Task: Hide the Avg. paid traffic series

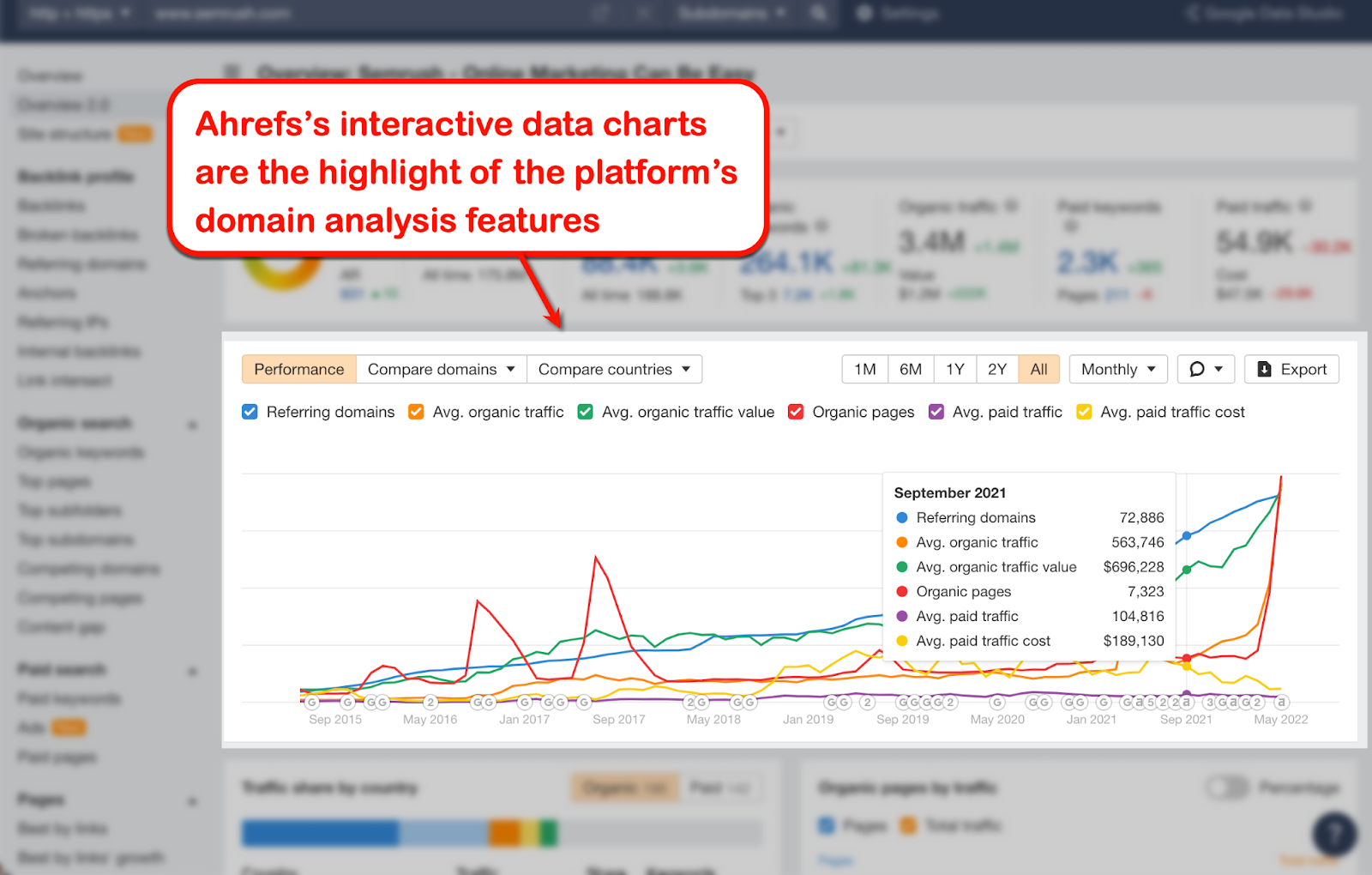Action: [936, 412]
